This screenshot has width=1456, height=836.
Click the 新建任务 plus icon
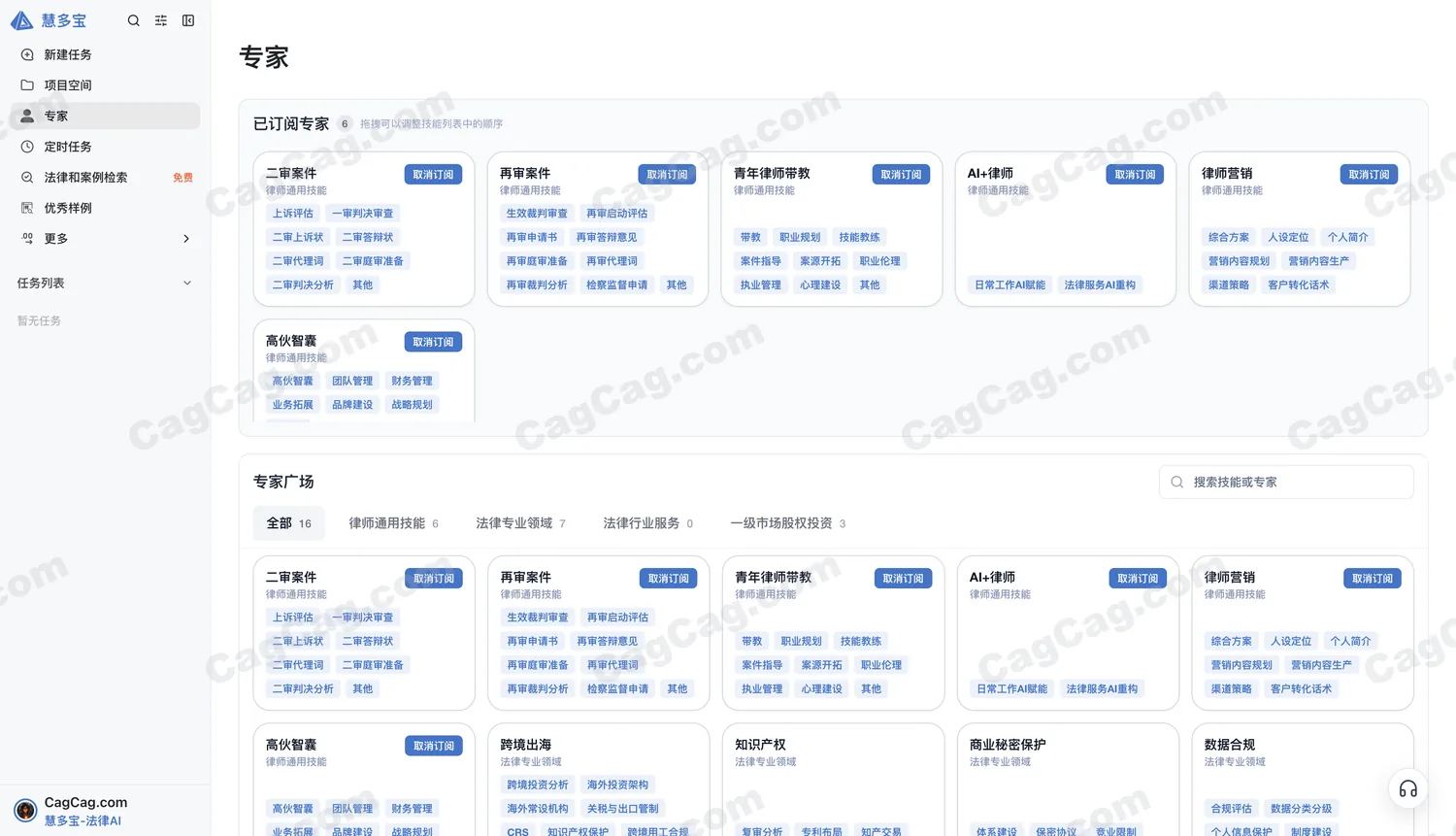[x=27, y=55]
